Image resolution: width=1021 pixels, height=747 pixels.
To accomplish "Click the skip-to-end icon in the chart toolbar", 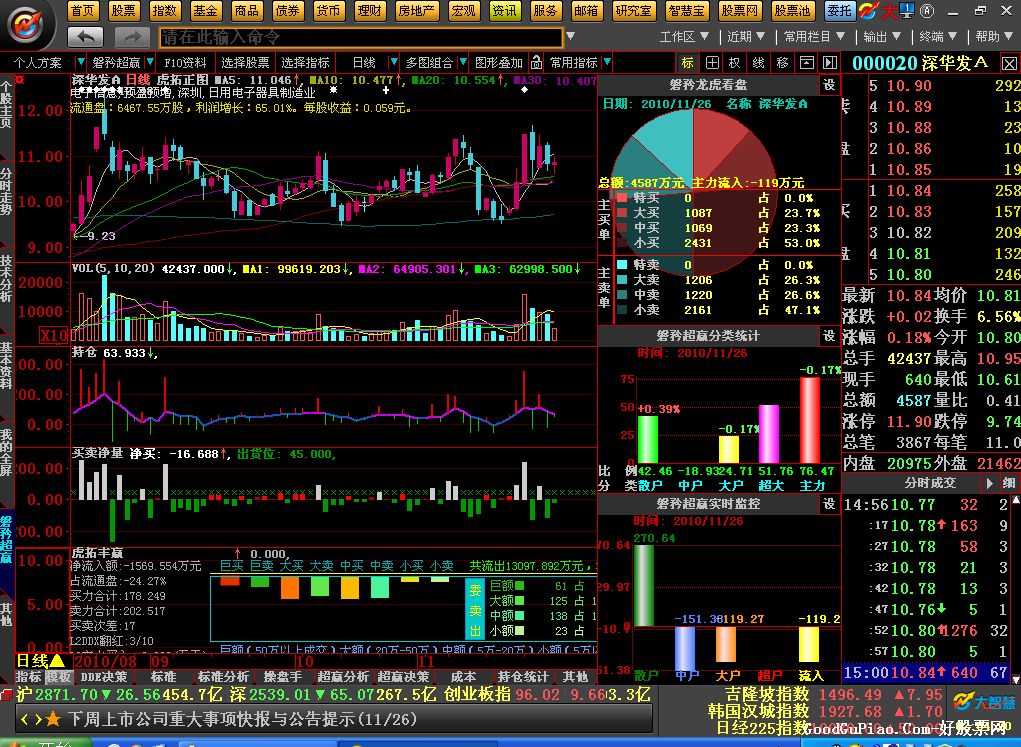I will pos(830,63).
